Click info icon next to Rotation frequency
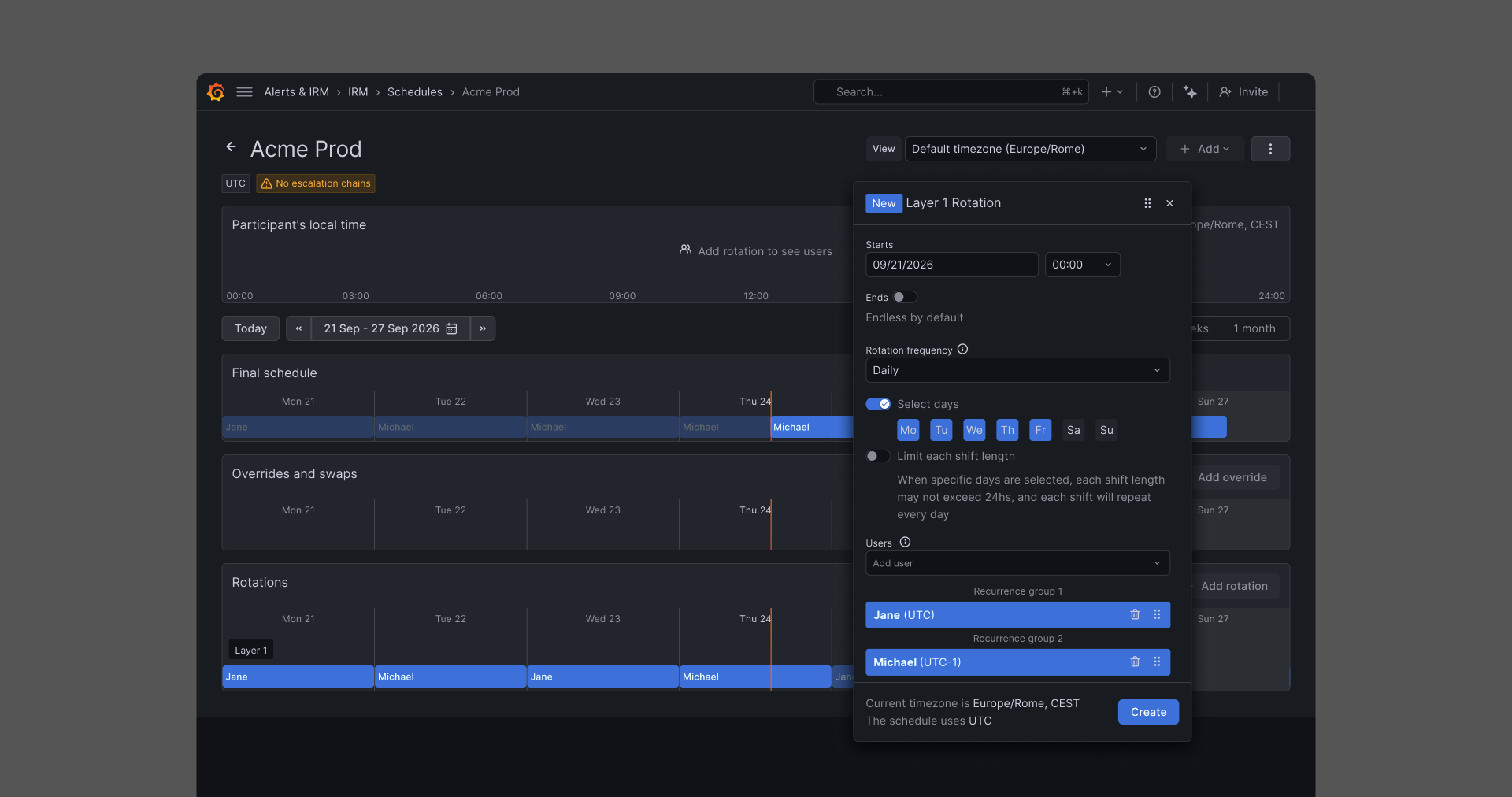Screen dimensions: 1512x797 [962, 350]
